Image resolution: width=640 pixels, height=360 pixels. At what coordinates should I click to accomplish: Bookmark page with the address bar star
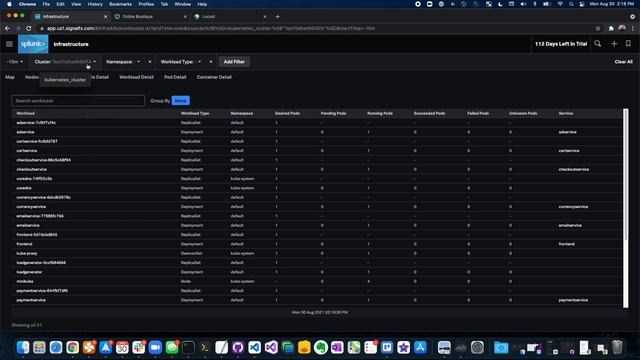598,28
